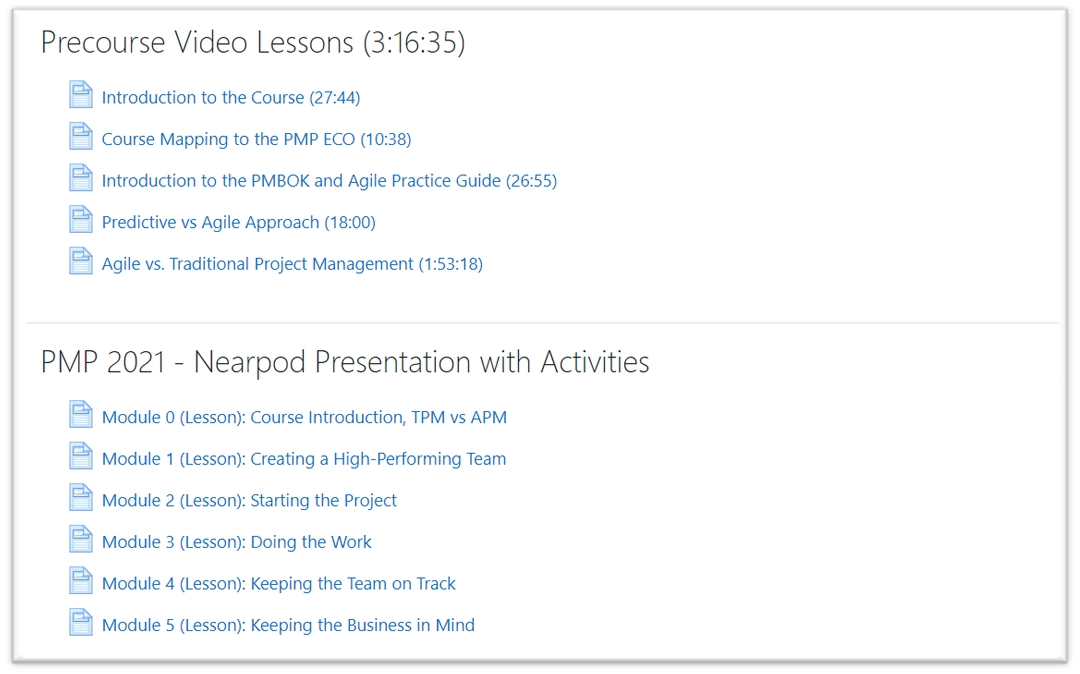Open Agile vs. Traditional Project Management lesson
Screen dimensions: 1080x674
pos(292,265)
